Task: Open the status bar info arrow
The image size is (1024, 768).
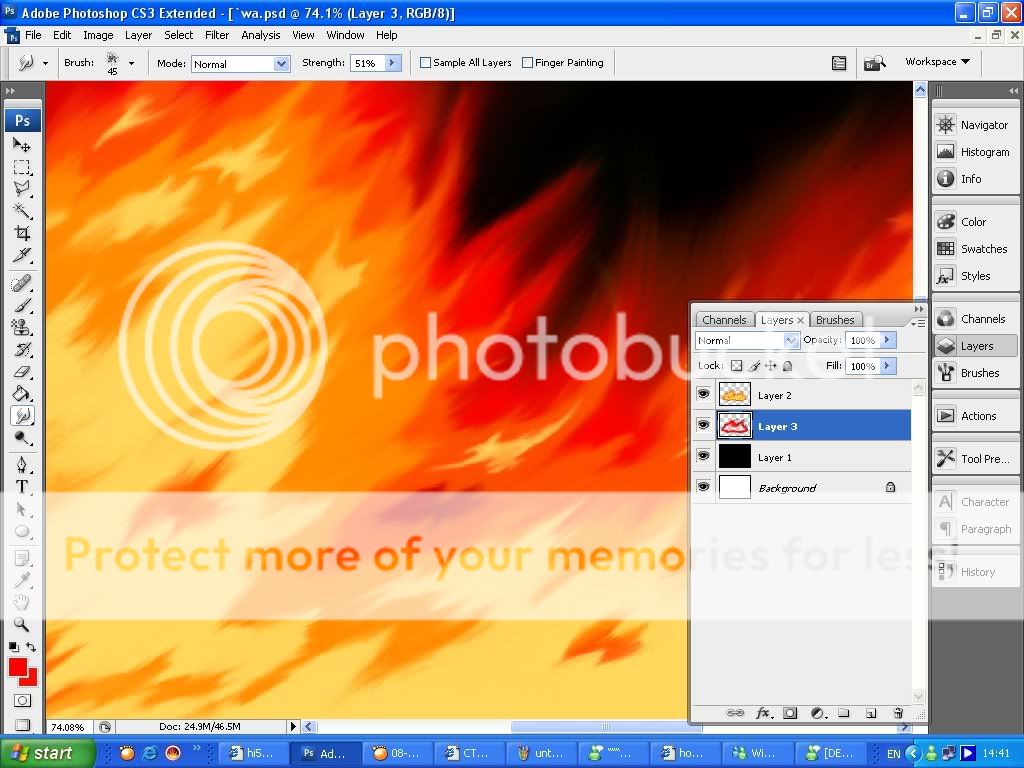Action: coord(293,726)
